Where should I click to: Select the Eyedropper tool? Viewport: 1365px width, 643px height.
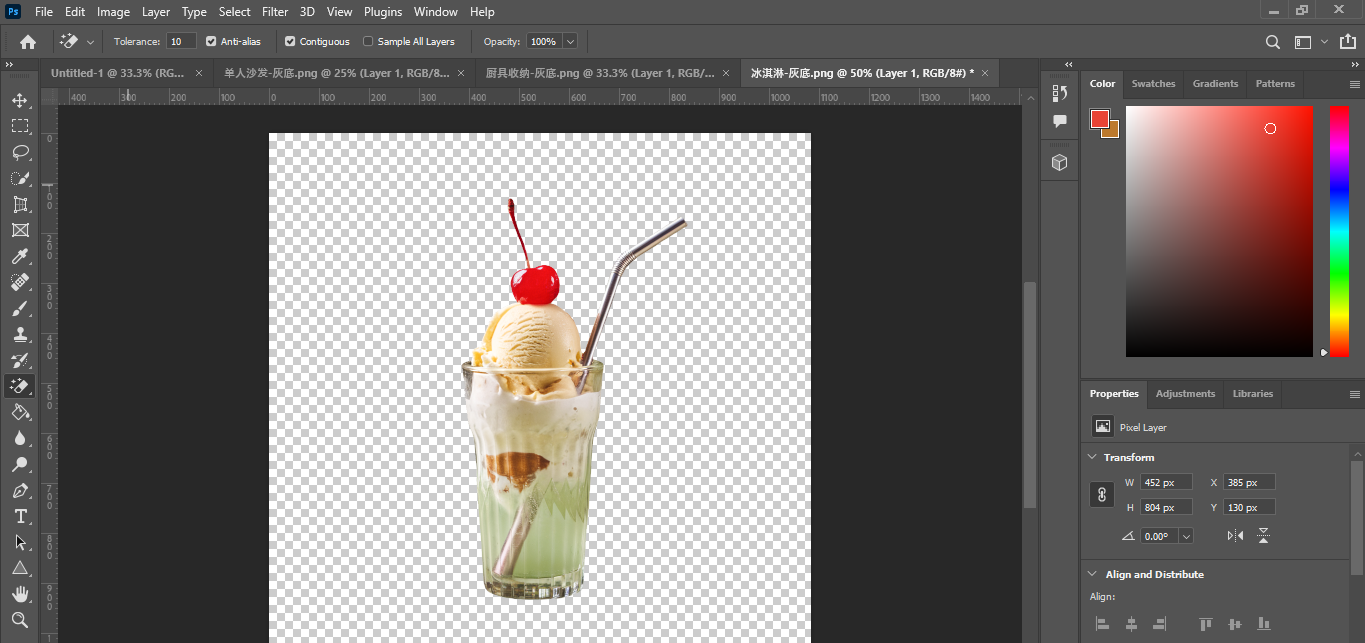[x=20, y=256]
